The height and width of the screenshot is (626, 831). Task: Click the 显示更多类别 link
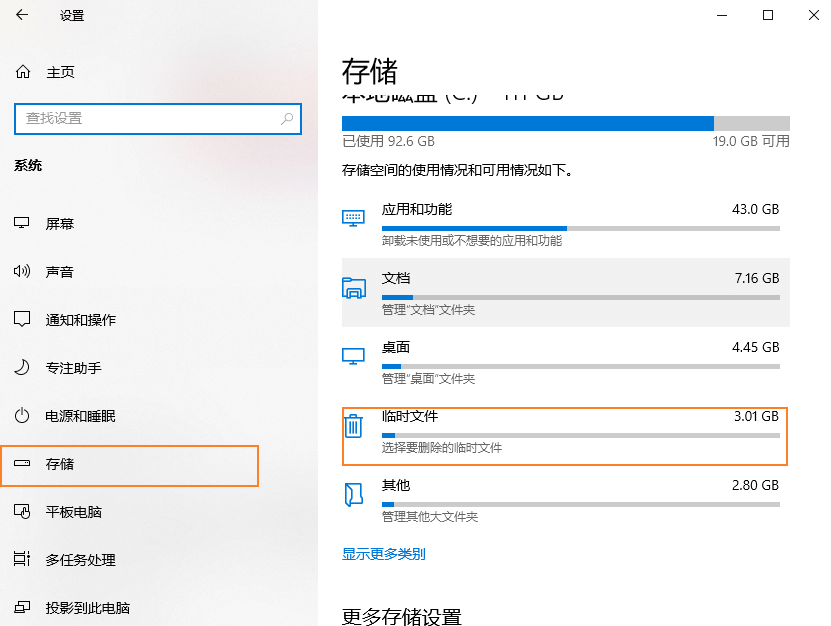384,553
